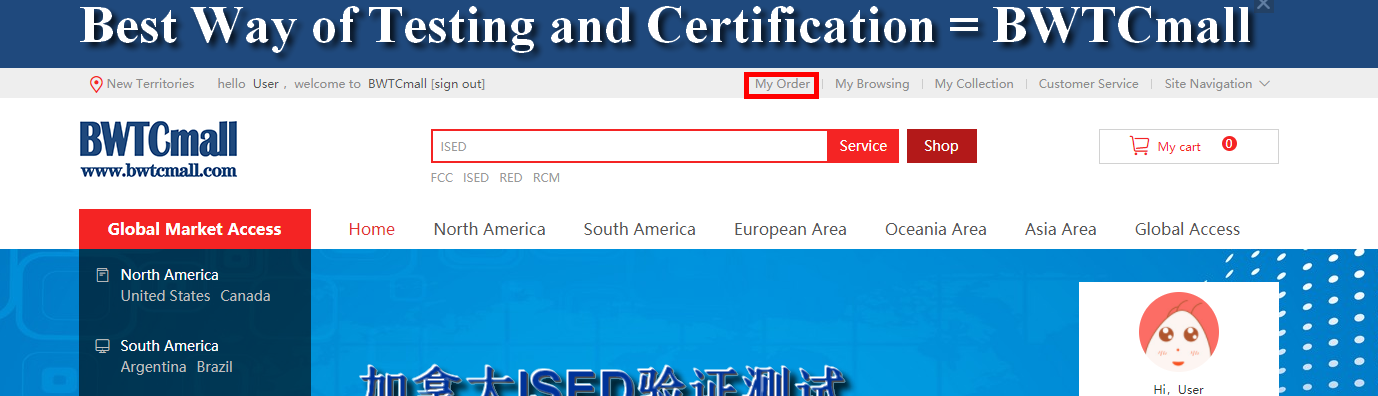Screen dimensions: 1378x396
Task: Click Canada in sidebar
Action: [x=246, y=296]
